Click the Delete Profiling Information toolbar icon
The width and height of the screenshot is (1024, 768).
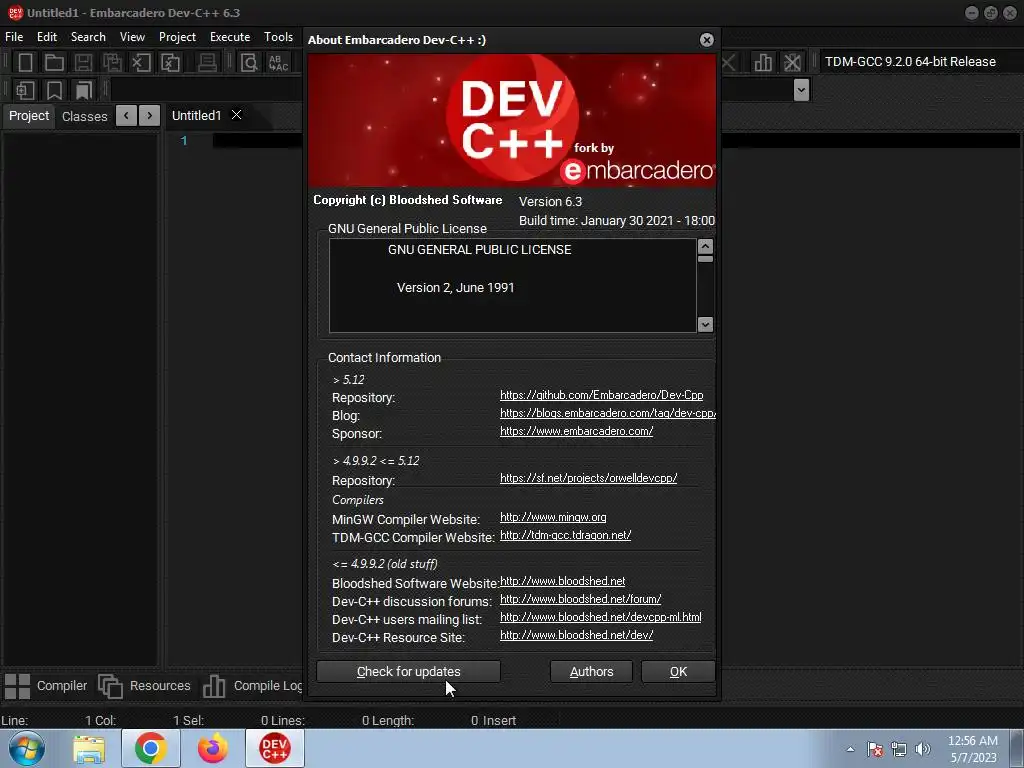tap(792, 62)
